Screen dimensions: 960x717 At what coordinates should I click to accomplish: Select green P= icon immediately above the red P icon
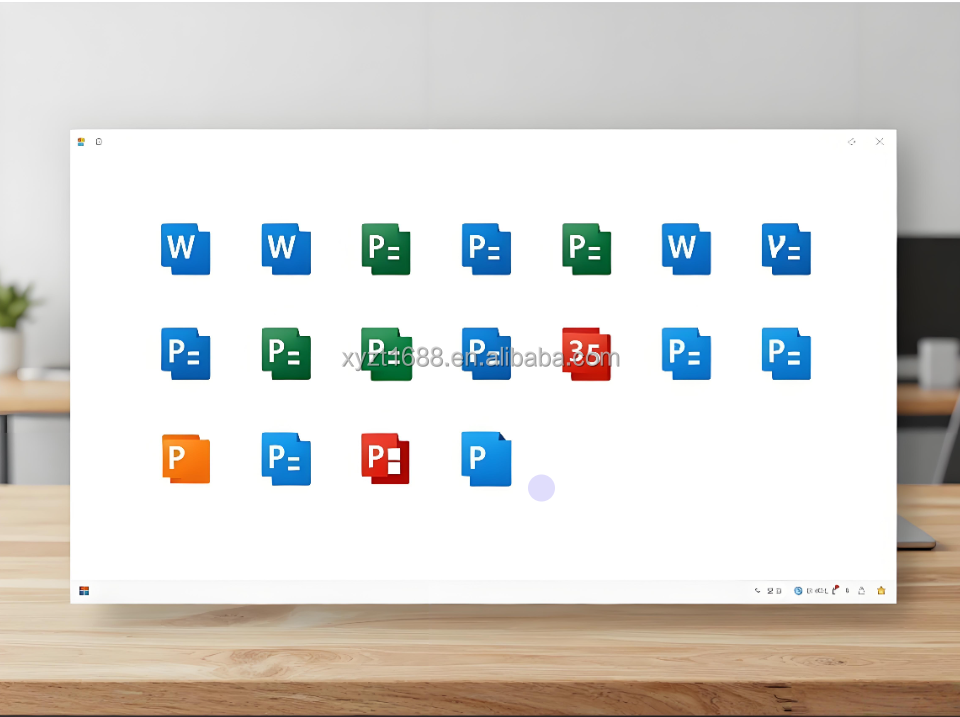point(386,354)
